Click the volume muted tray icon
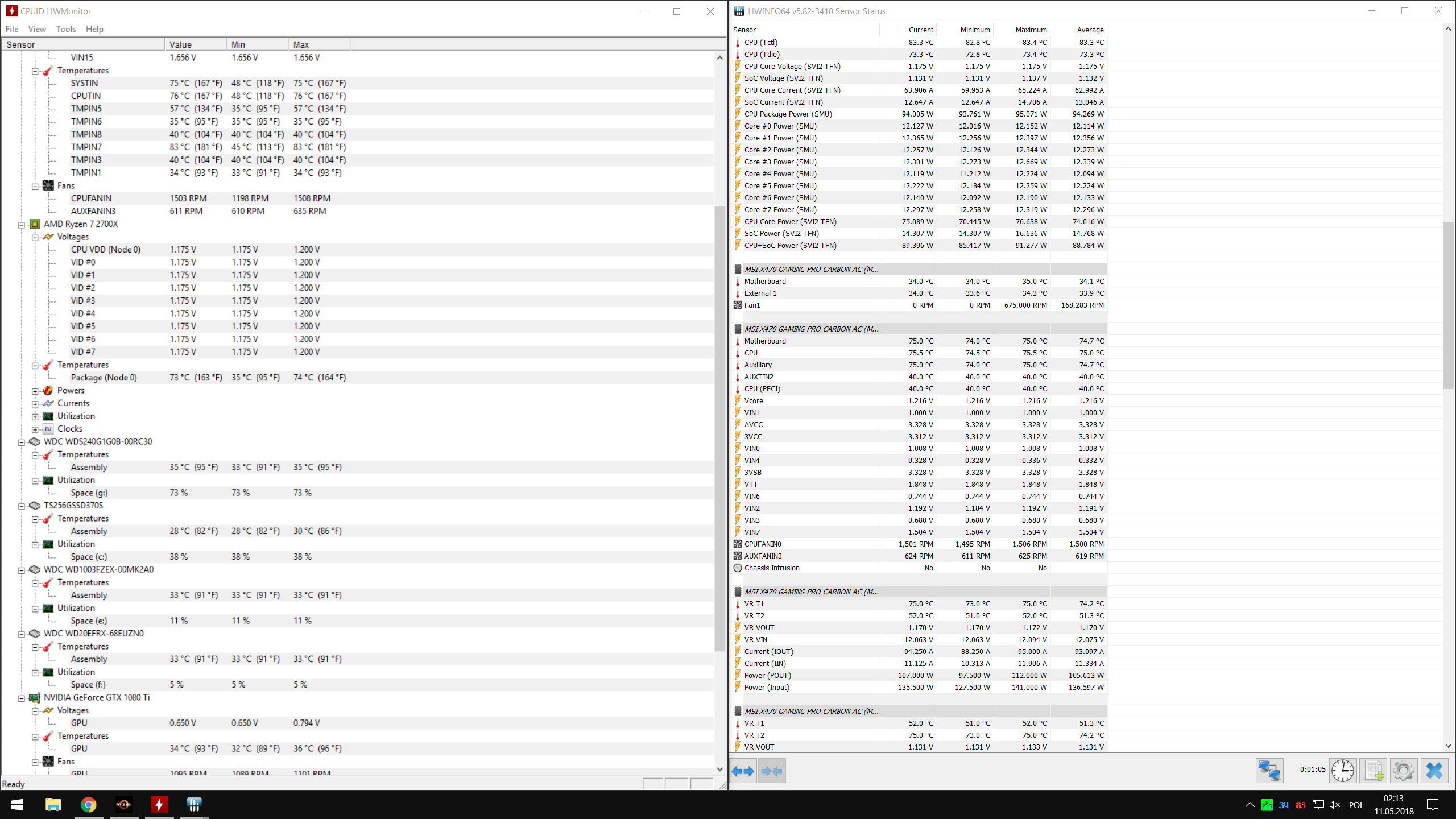1456x819 pixels. 1335,805
